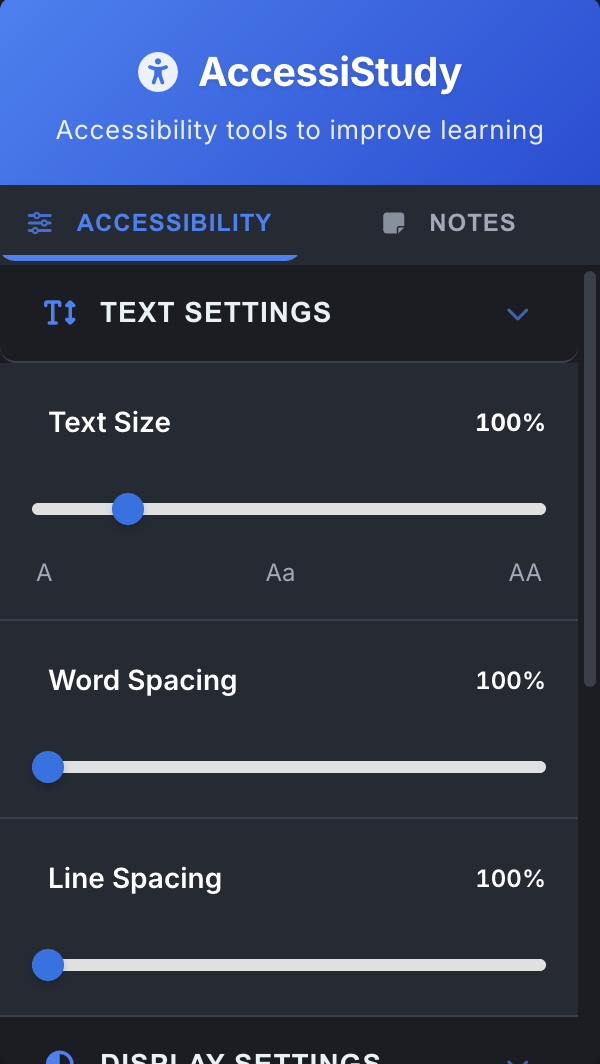Click the text size icon in Text Settings
Screen dimensions: 600x1064
[x=60, y=313]
